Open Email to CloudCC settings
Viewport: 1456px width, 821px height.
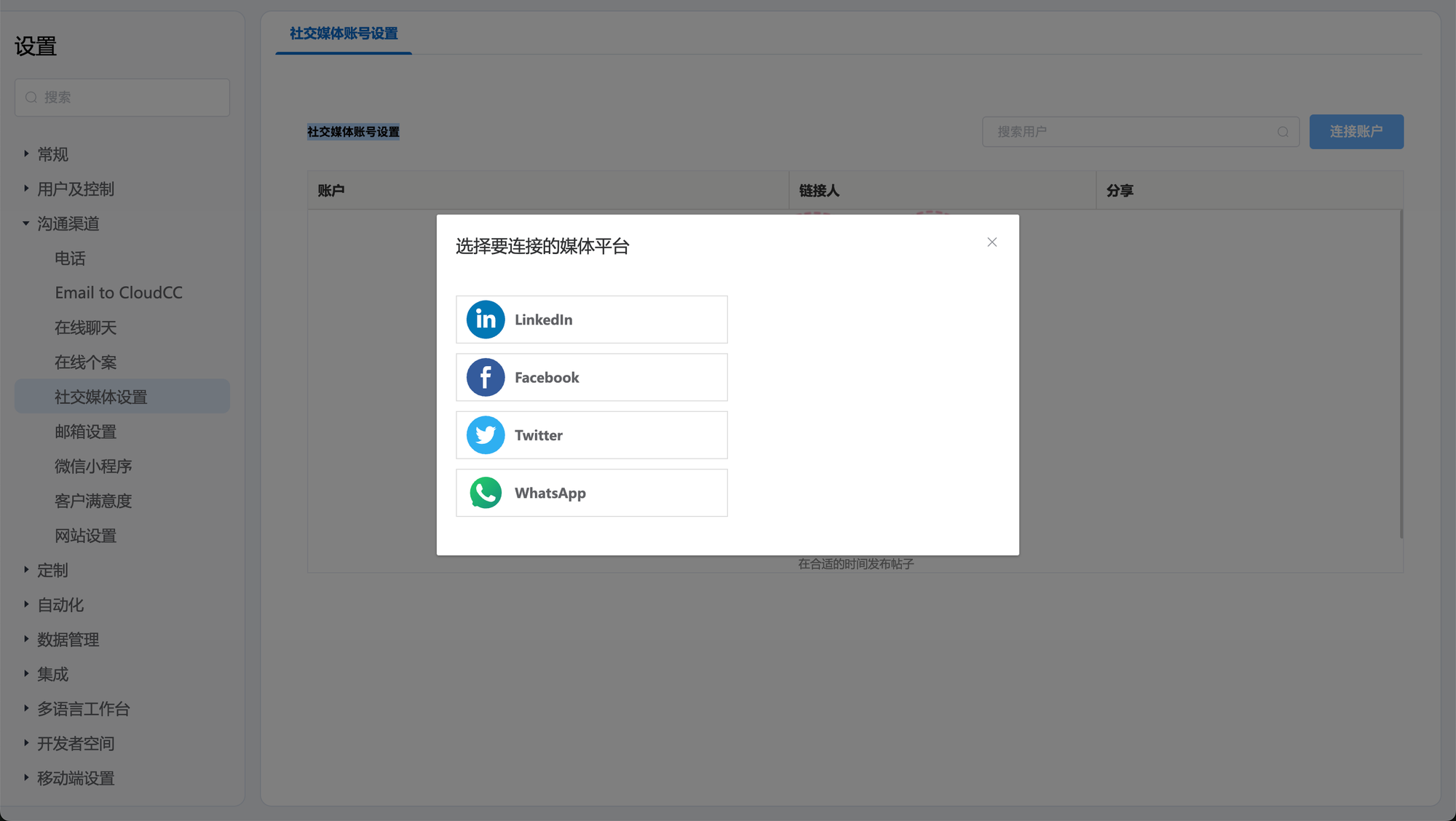click(x=119, y=293)
